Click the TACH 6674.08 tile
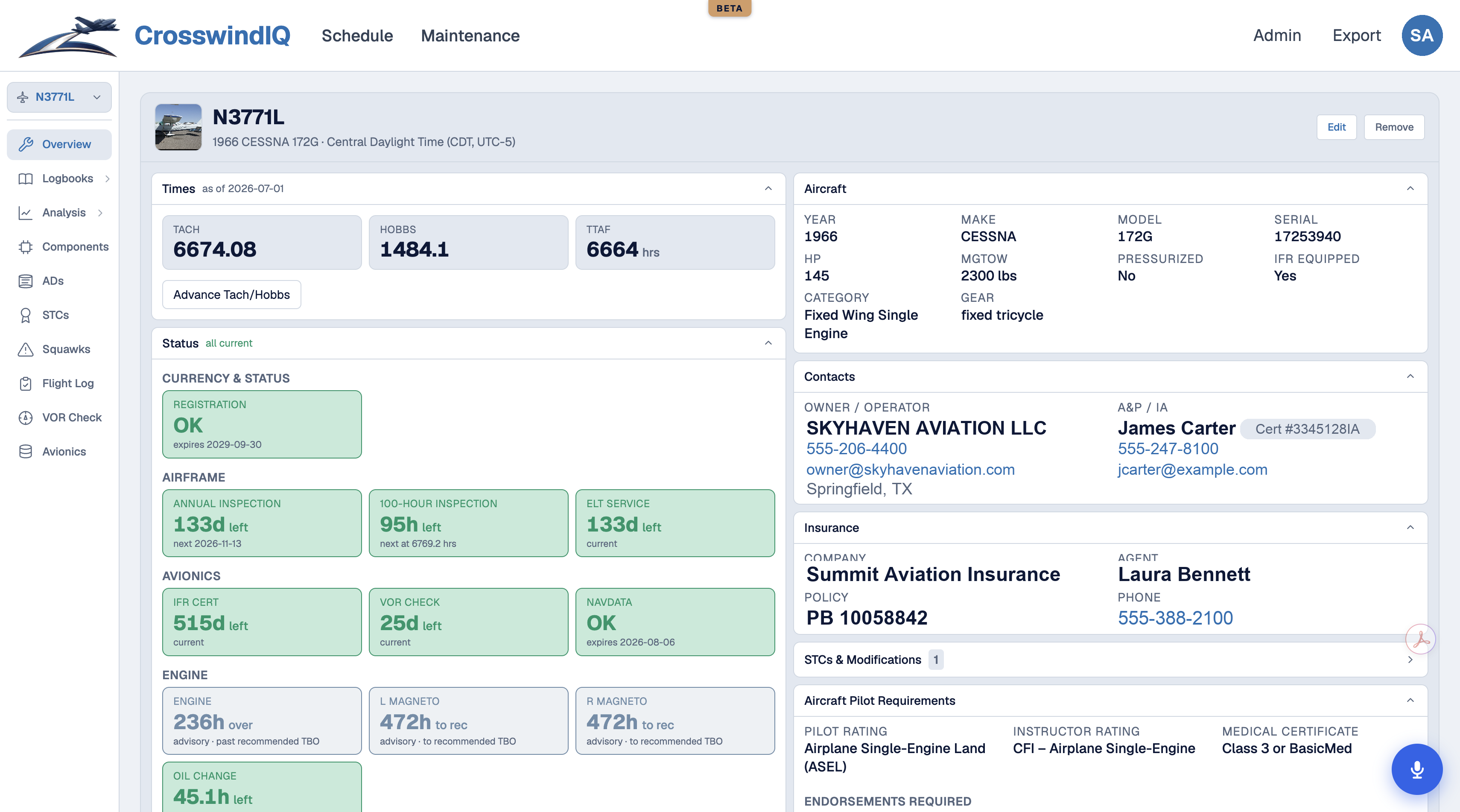Viewport: 1460px width, 812px height. click(262, 242)
